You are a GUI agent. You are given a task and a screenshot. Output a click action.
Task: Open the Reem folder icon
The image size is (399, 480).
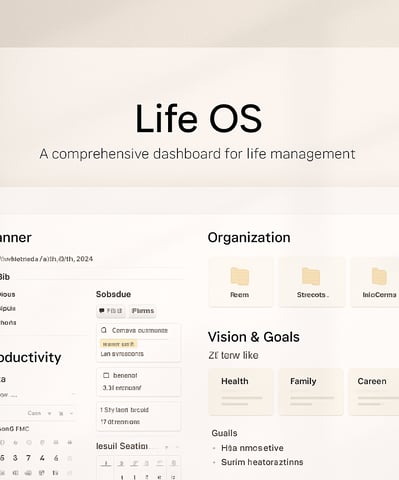pos(240,276)
